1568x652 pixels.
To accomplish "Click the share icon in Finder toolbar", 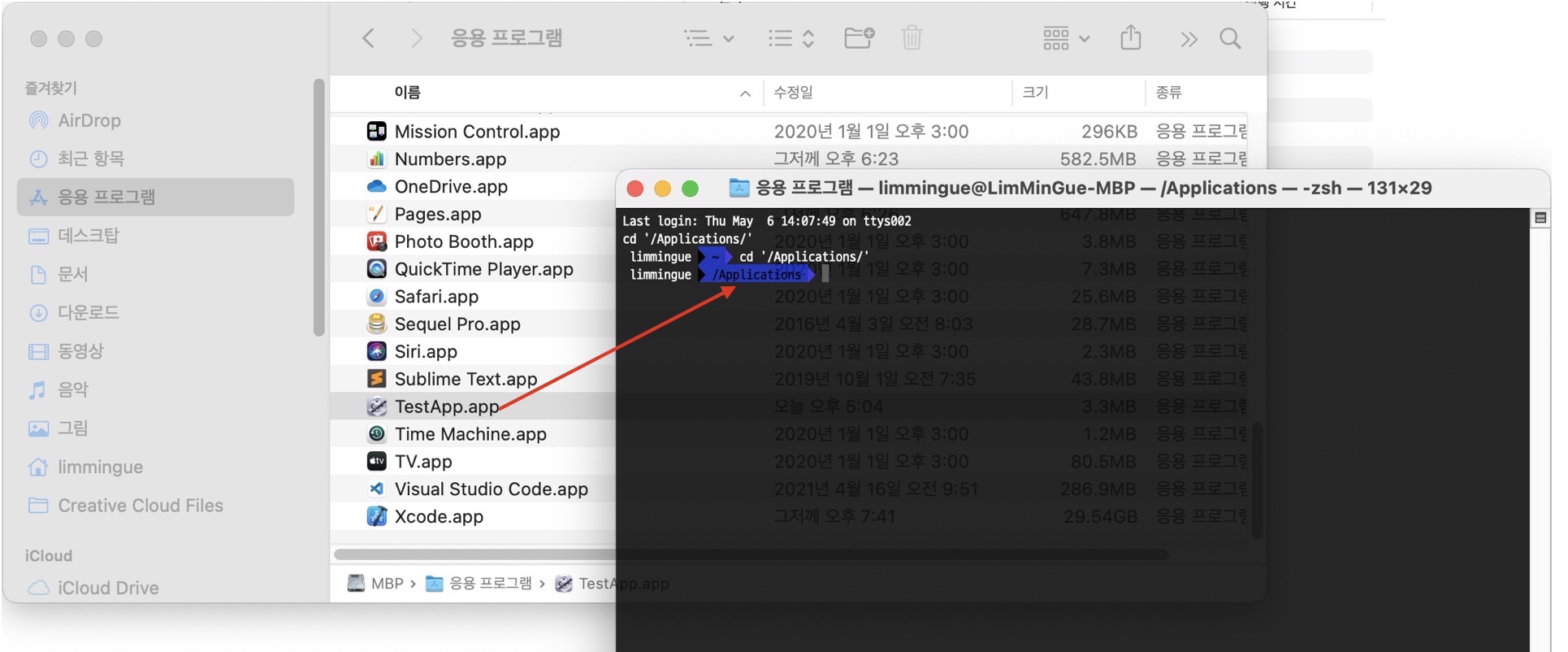I will [1130, 37].
